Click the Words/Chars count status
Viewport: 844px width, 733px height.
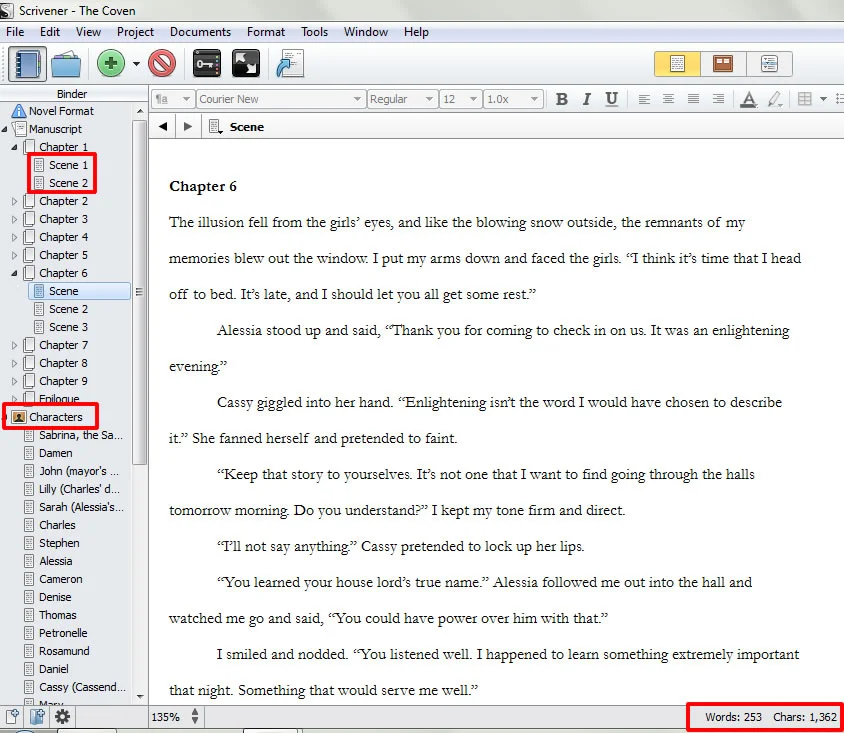point(771,717)
